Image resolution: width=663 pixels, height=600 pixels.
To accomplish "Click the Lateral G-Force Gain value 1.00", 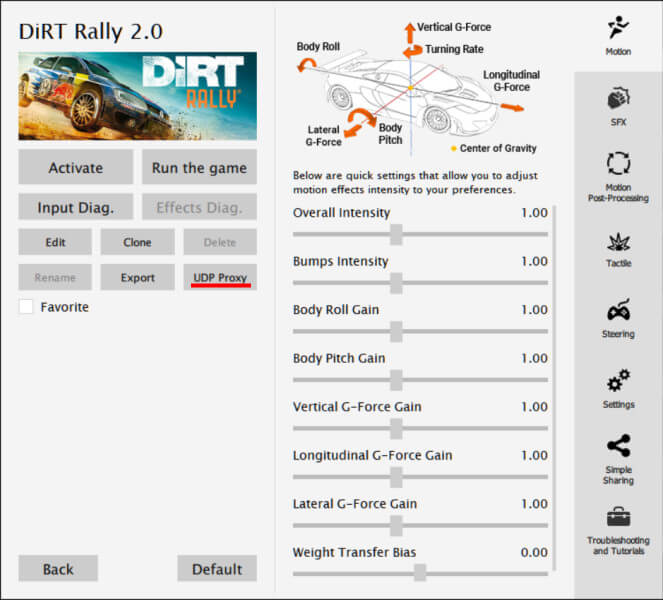I will (x=534, y=504).
